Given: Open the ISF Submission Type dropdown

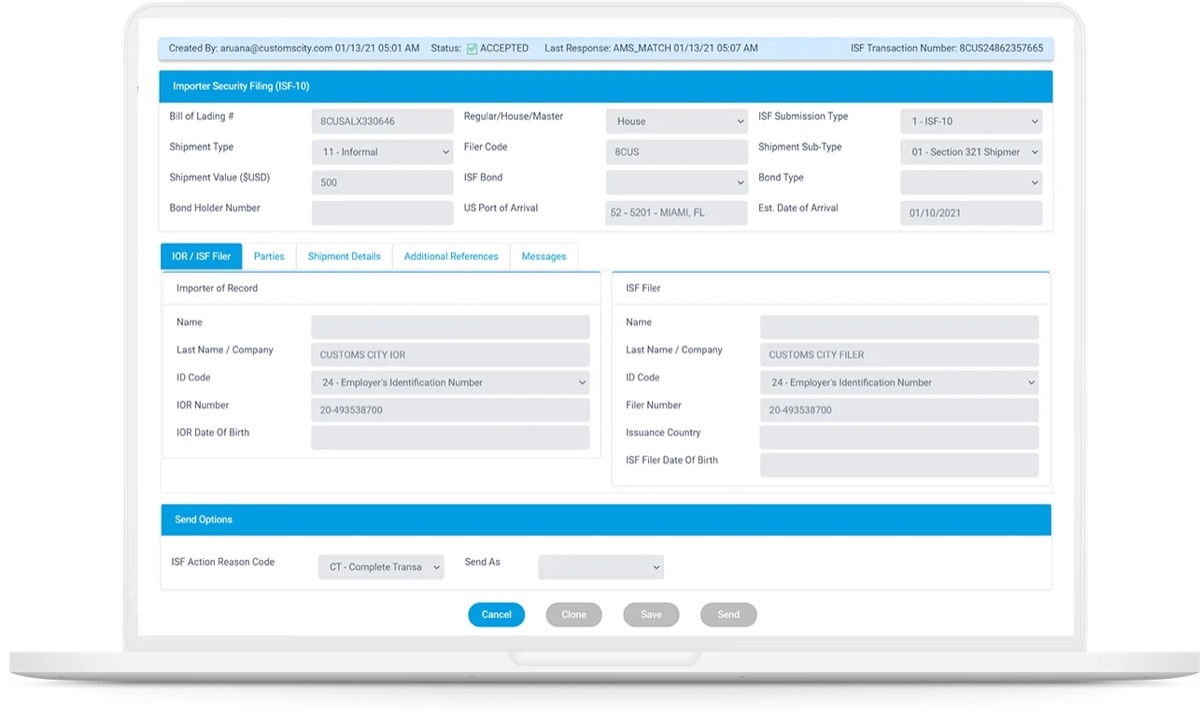Looking at the screenshot, I should [971, 122].
